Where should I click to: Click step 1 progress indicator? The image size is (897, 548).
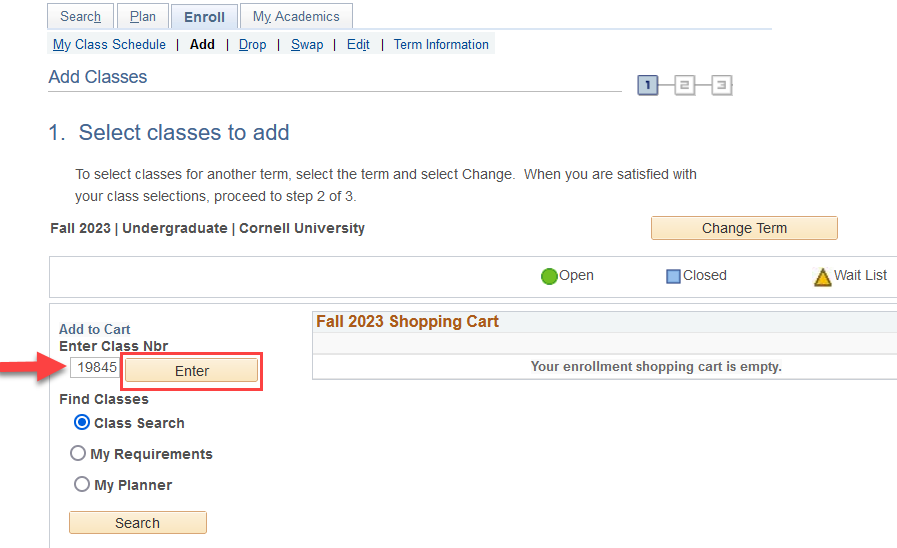pos(648,86)
